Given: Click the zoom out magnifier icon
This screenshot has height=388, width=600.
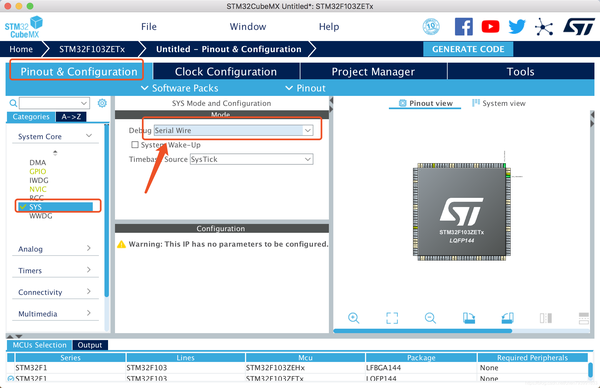Looking at the screenshot, I should tap(430, 318).
